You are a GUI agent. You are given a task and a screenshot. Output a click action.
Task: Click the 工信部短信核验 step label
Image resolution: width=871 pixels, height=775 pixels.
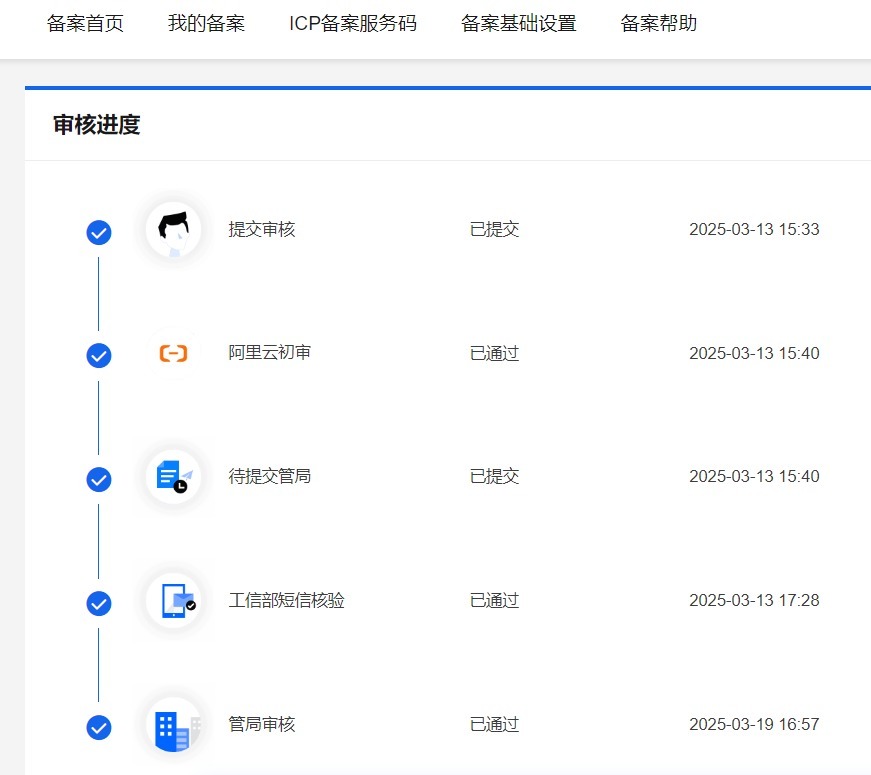coord(287,601)
